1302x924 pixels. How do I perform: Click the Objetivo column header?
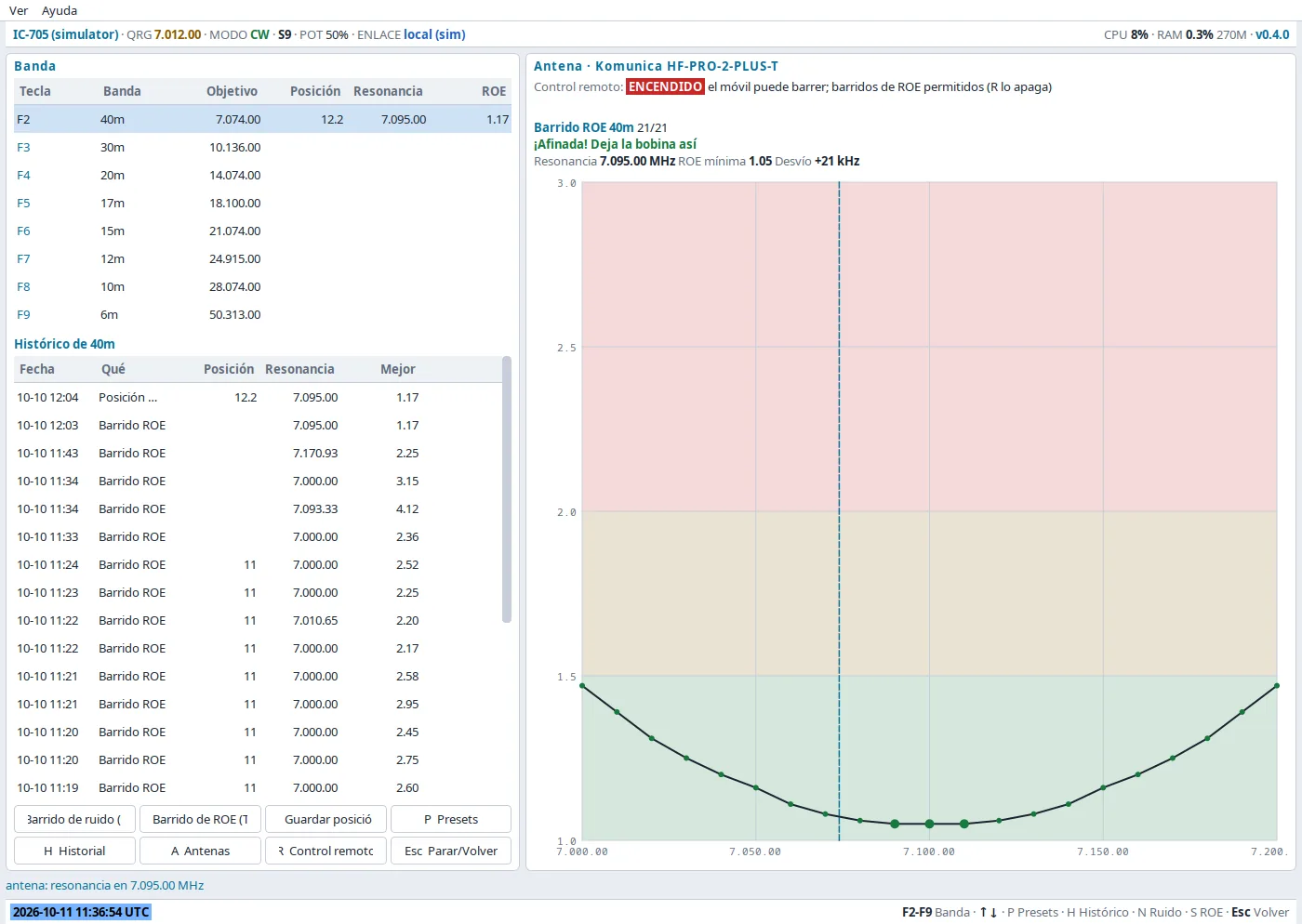(232, 91)
